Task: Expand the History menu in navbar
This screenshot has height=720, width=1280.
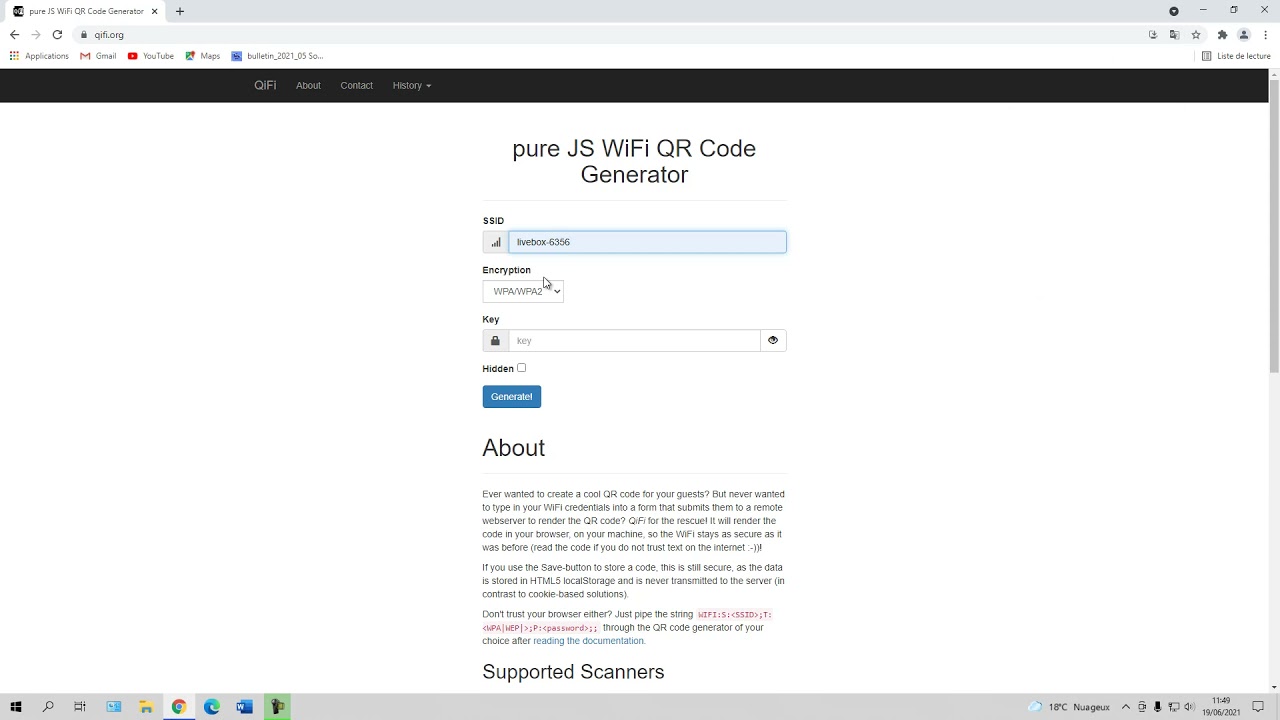Action: tap(412, 85)
